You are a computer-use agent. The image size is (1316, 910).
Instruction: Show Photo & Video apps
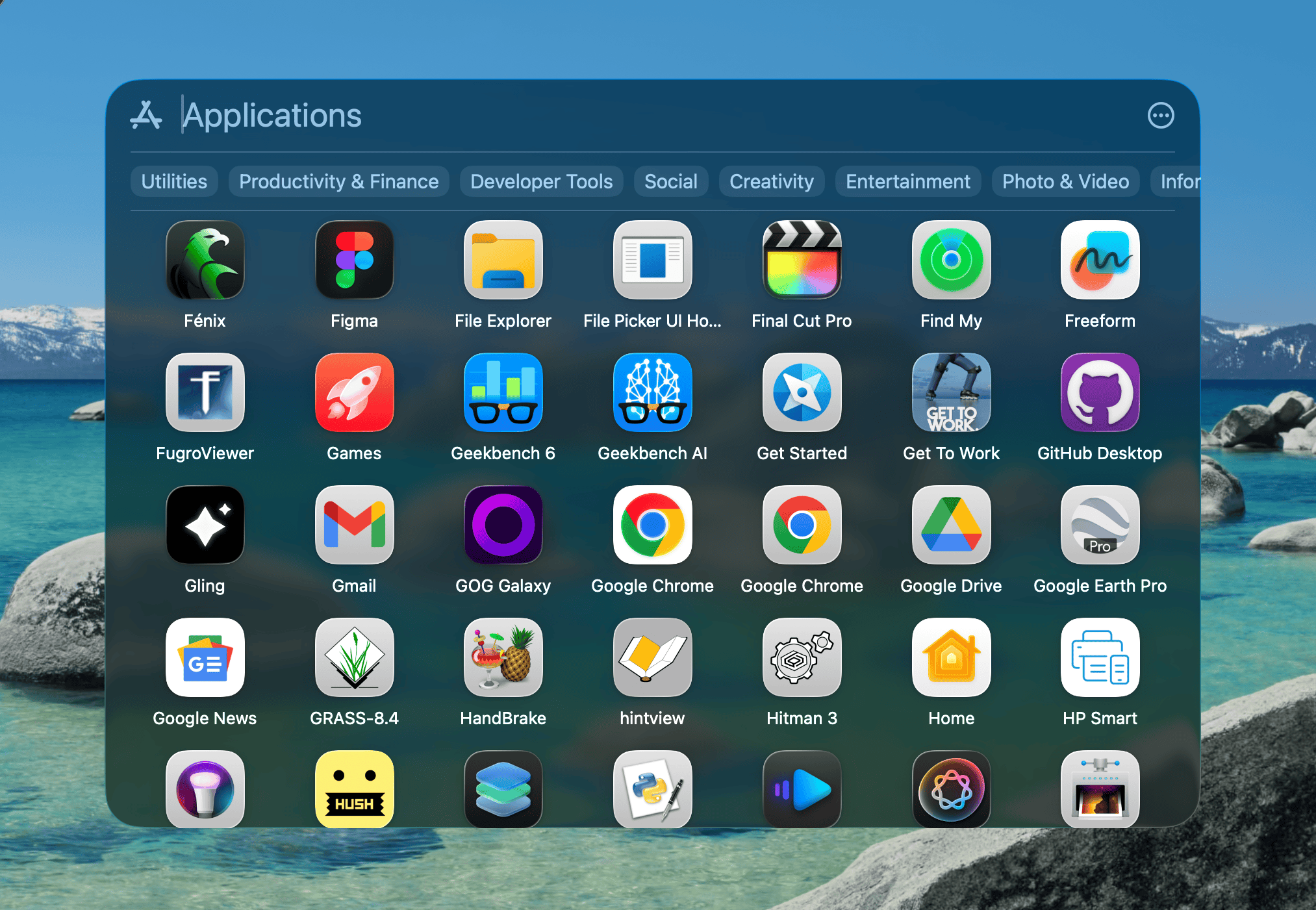click(x=1065, y=181)
